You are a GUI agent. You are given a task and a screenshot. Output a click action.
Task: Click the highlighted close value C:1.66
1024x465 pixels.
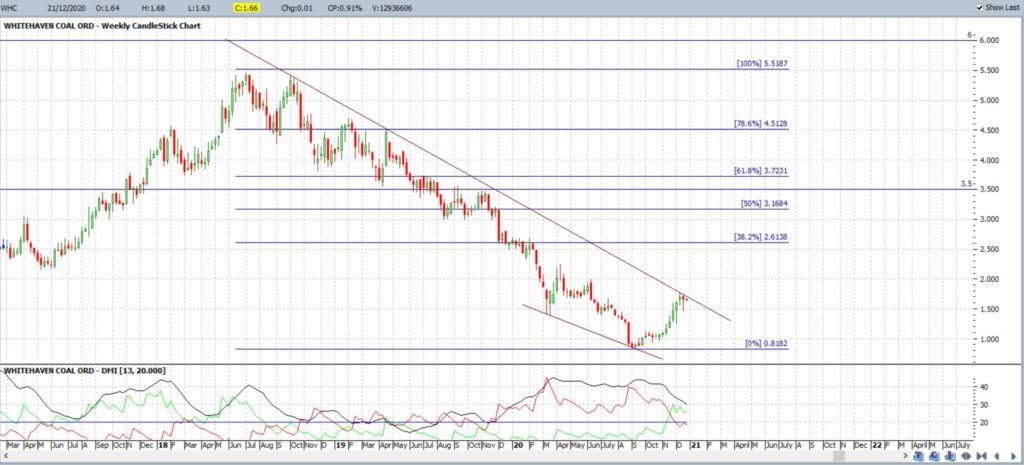tap(247, 8)
